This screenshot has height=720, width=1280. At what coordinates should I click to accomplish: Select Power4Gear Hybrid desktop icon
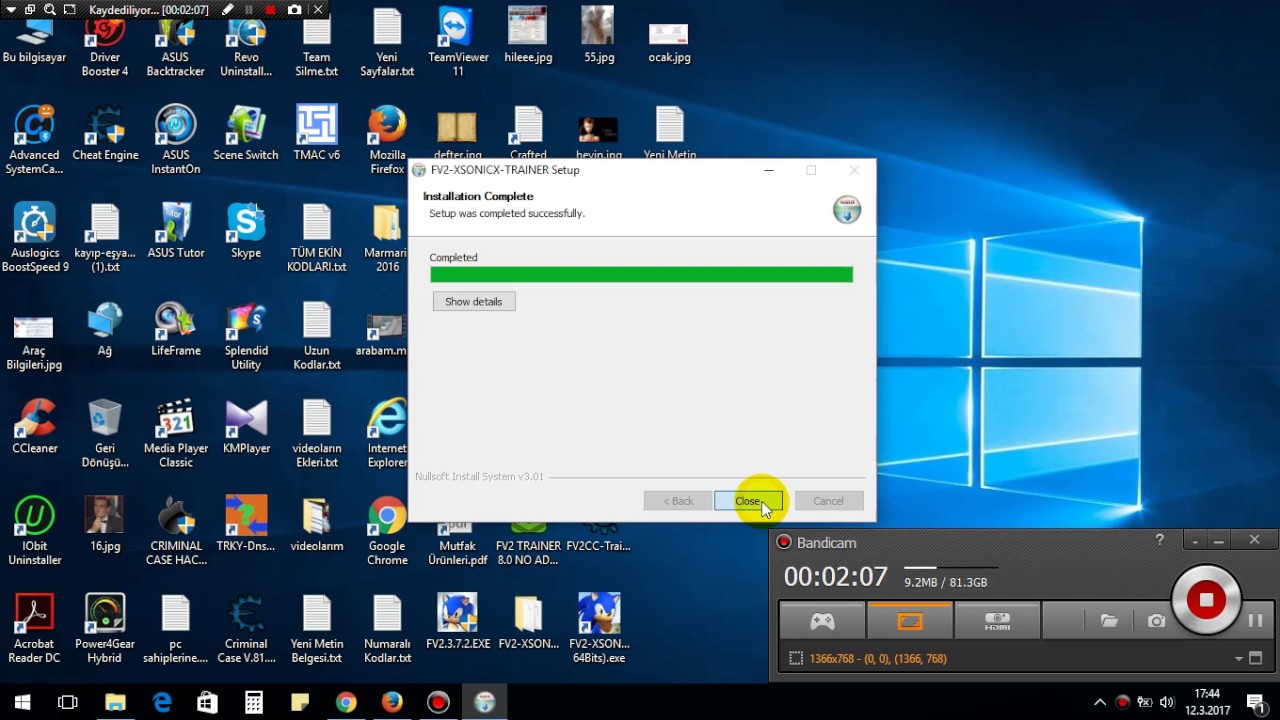(x=105, y=629)
